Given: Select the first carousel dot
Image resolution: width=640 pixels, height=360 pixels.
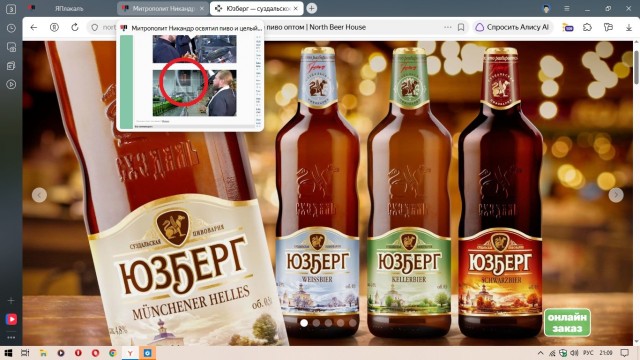Looking at the screenshot, I should pos(304,322).
